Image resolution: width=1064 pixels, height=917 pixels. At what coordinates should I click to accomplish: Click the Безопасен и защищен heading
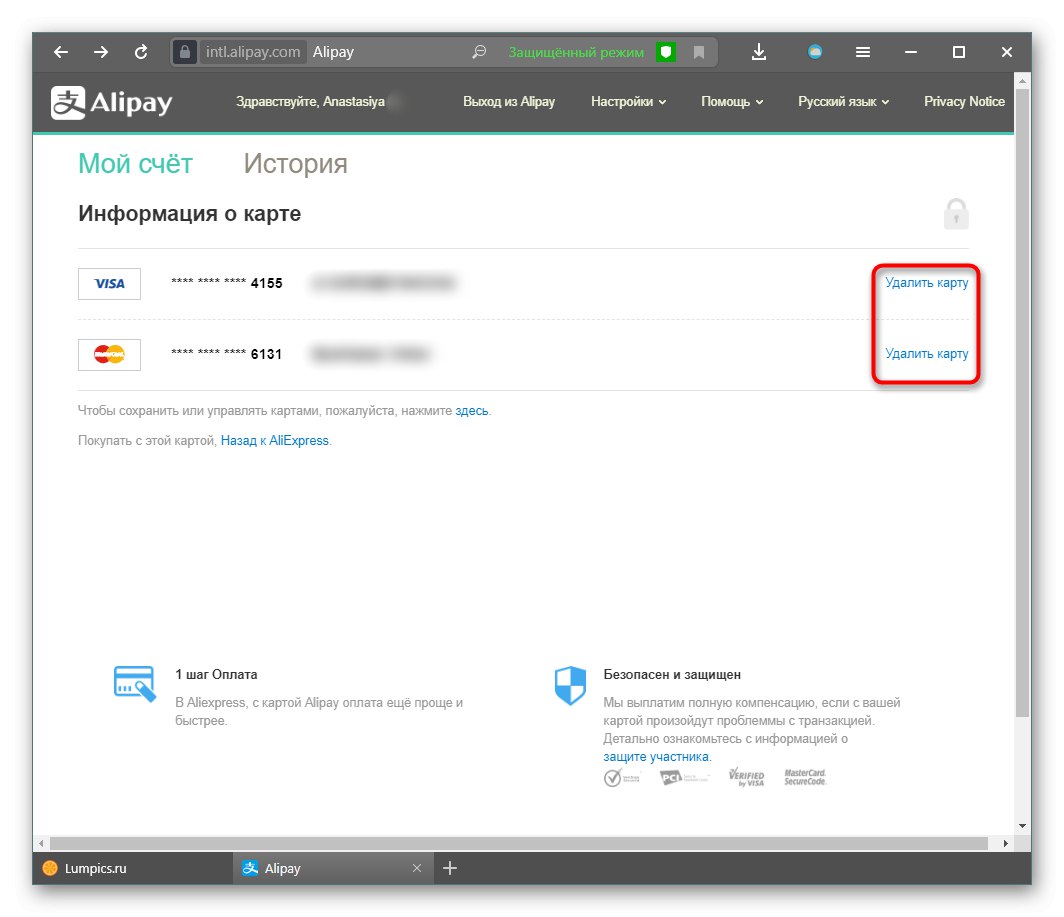pyautogui.click(x=672, y=675)
